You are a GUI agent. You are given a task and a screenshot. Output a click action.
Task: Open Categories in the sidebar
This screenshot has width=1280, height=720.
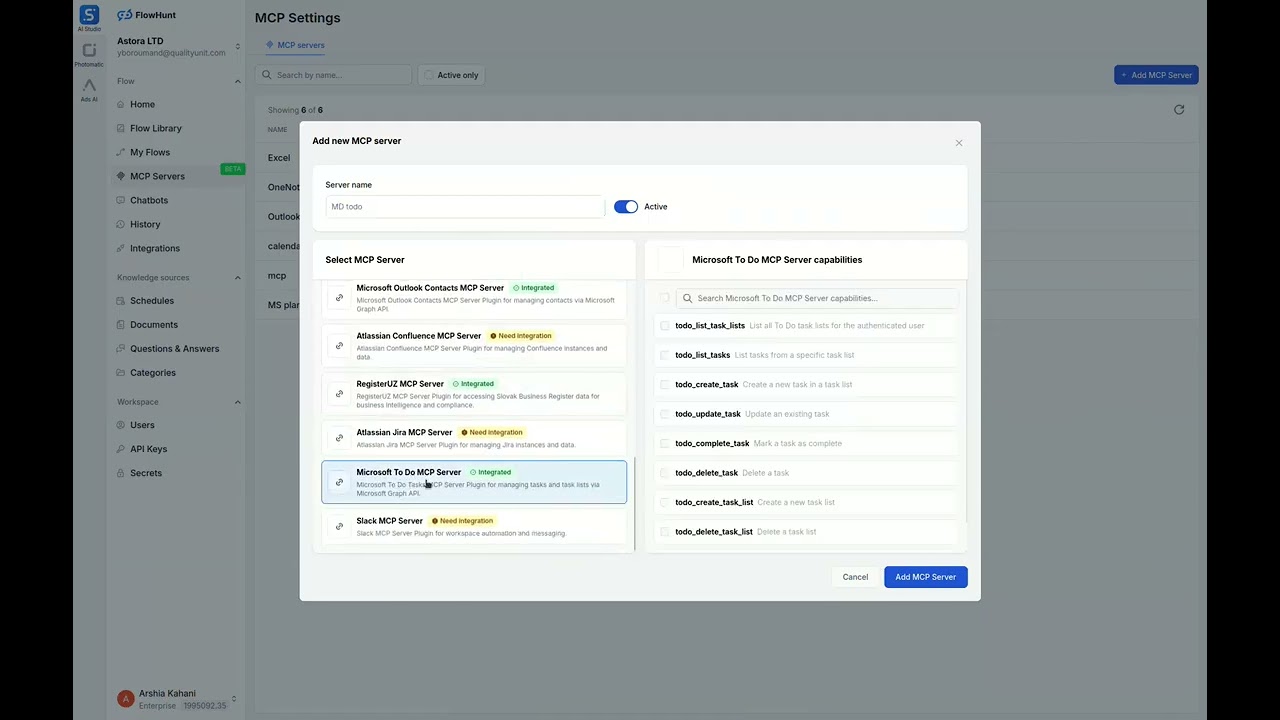click(x=153, y=372)
